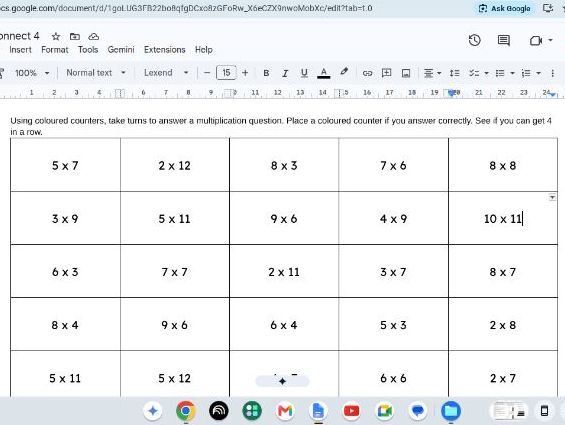This screenshot has width=565, height=425.
Task: Open the Normal text style dropdown
Action: (96, 73)
